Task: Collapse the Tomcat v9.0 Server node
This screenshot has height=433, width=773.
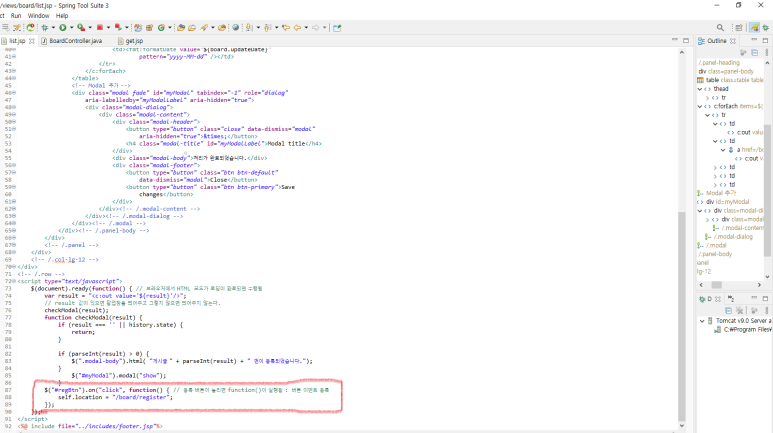Action: coord(702,321)
